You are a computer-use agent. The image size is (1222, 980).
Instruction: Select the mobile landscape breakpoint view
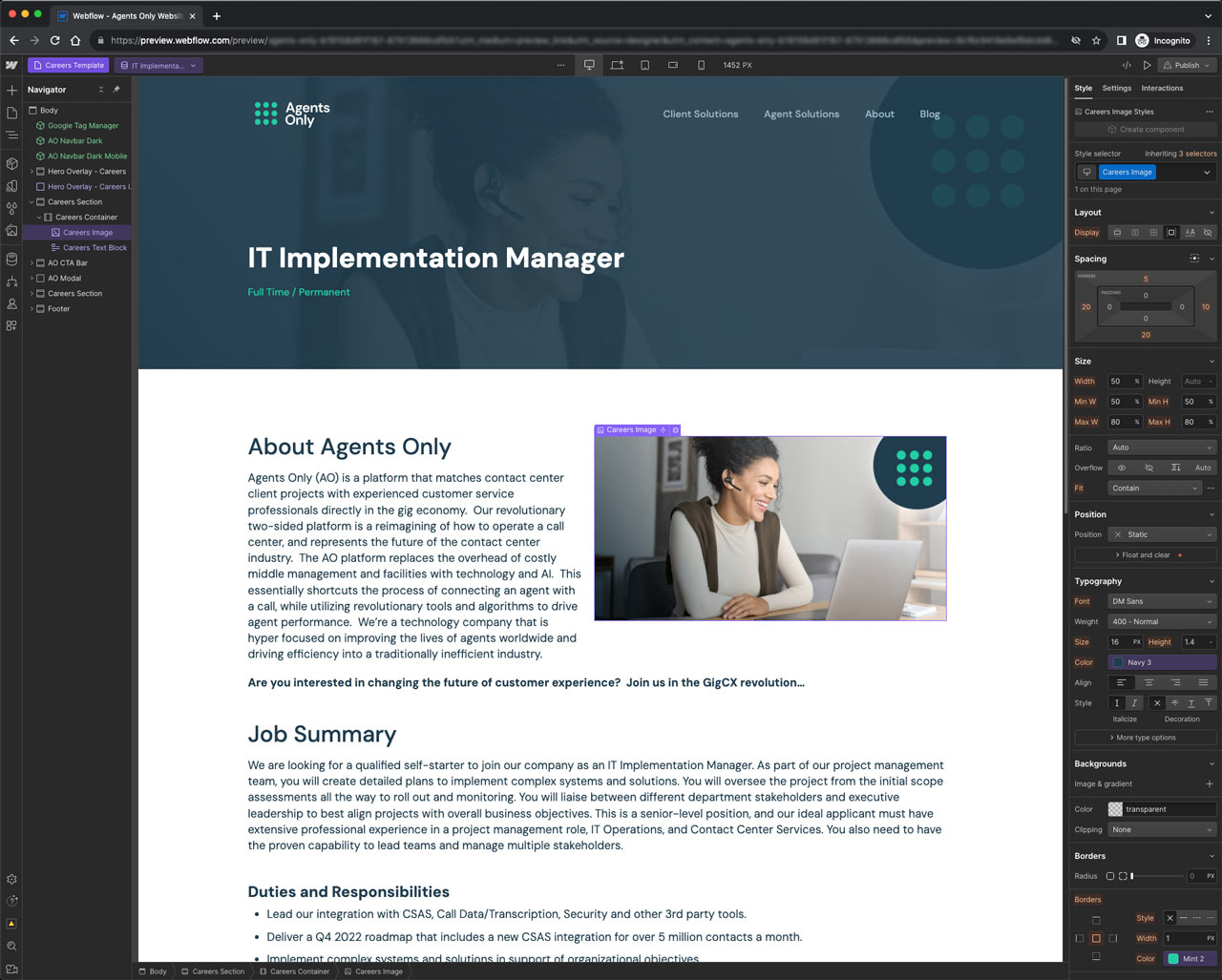point(673,65)
